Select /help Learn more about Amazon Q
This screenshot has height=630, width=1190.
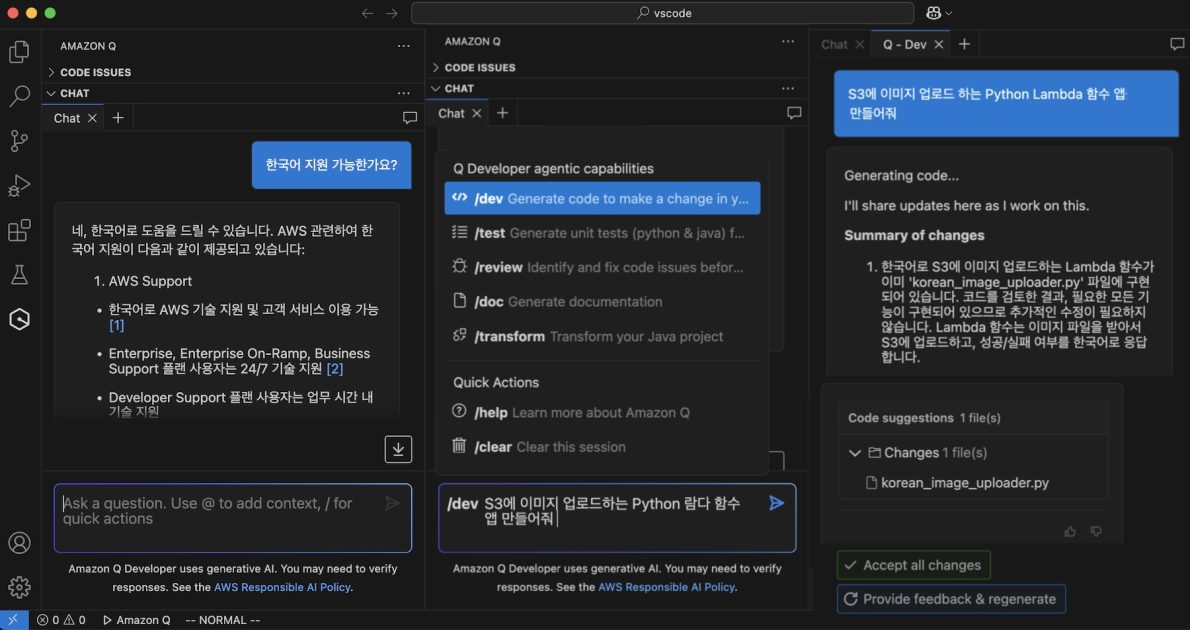click(602, 412)
